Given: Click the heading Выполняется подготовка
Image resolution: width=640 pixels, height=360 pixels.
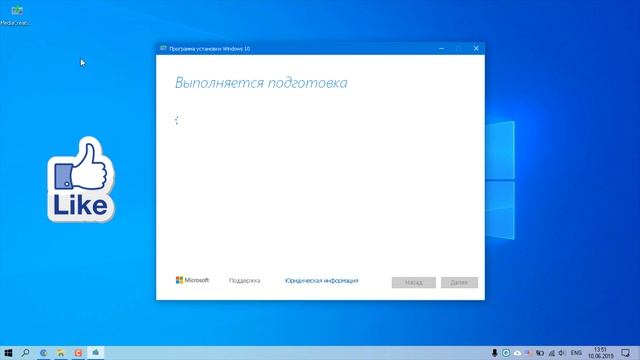Looking at the screenshot, I should click(261, 83).
